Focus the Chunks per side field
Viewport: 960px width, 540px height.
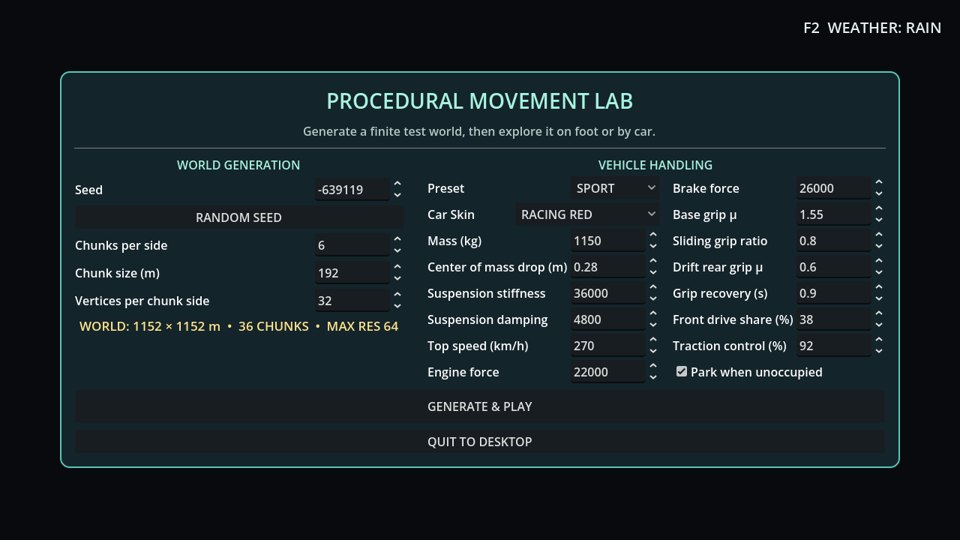pyautogui.click(x=352, y=246)
